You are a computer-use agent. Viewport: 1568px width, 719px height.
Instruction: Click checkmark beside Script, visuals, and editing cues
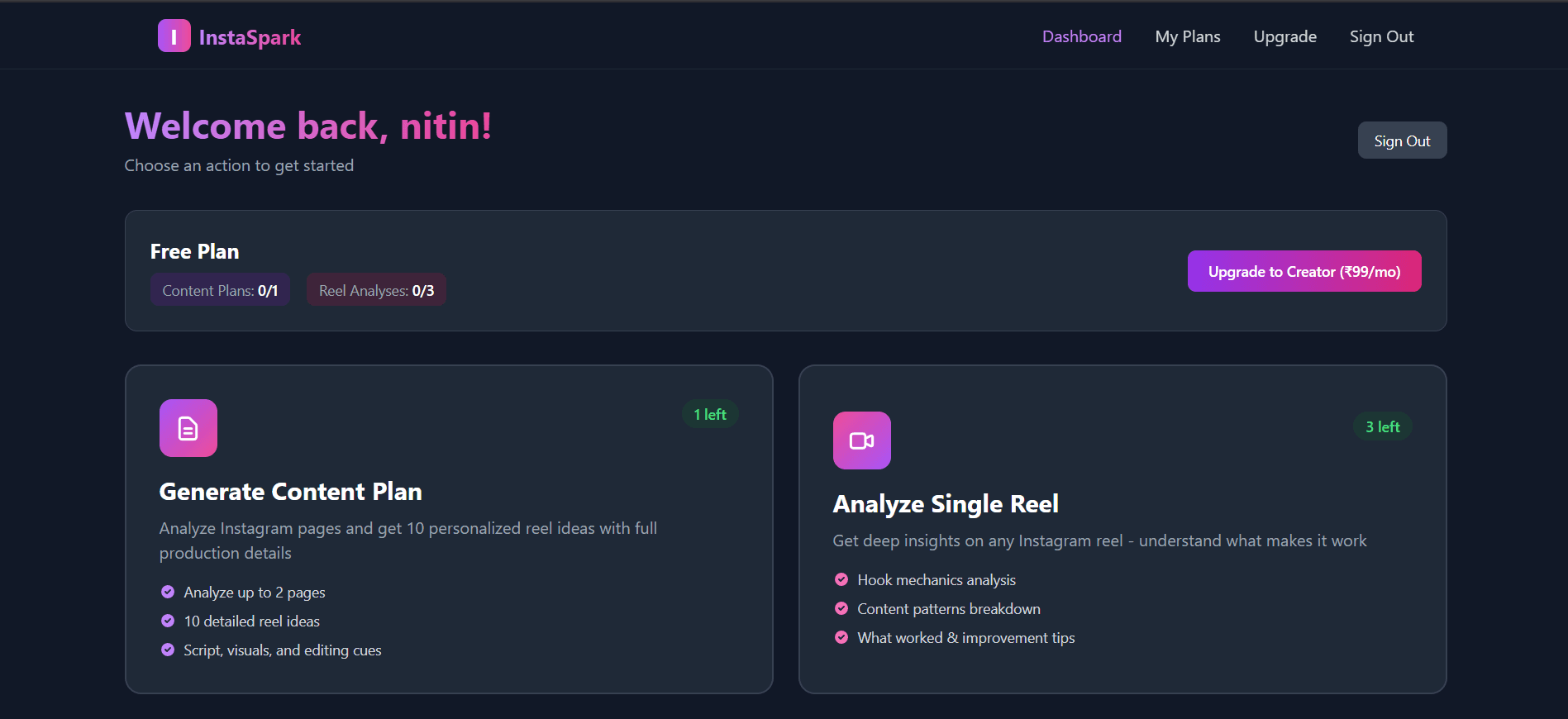168,650
